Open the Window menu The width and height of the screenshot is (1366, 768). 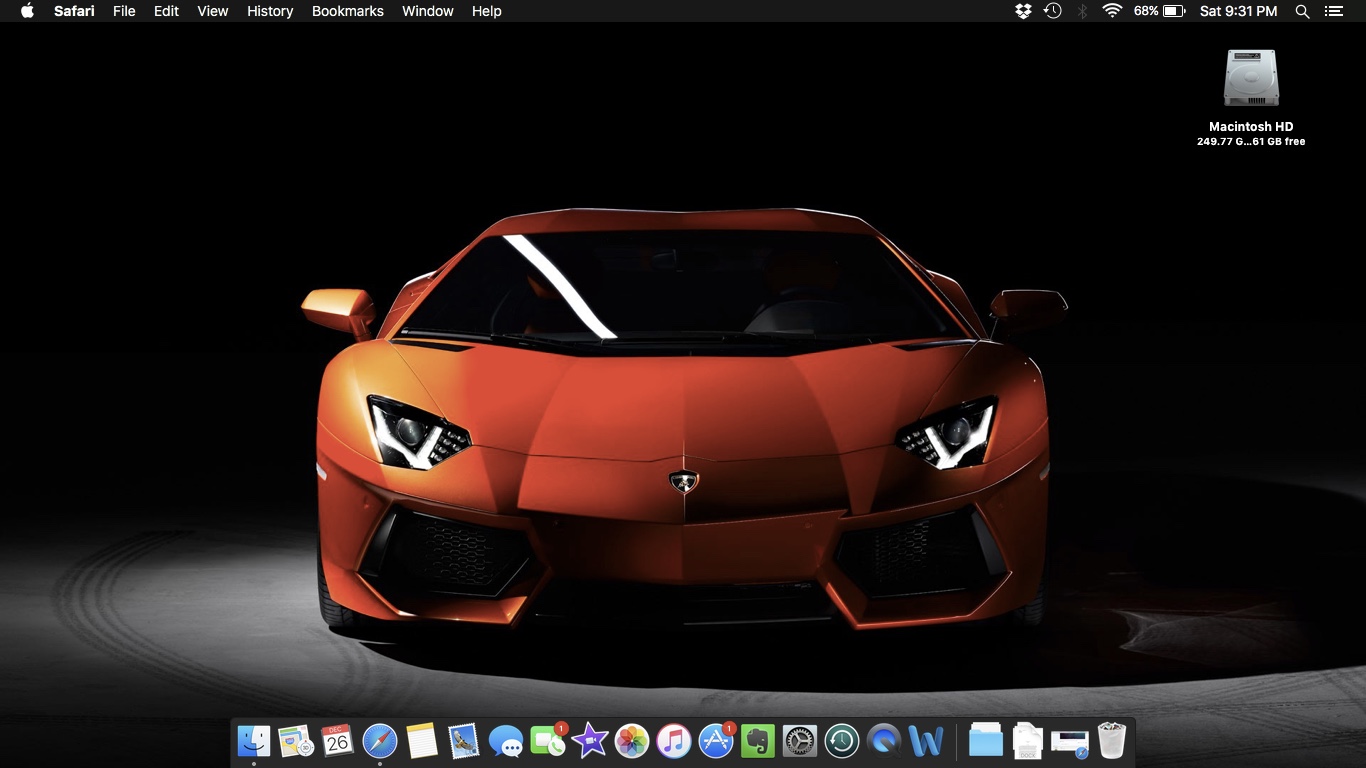428,11
